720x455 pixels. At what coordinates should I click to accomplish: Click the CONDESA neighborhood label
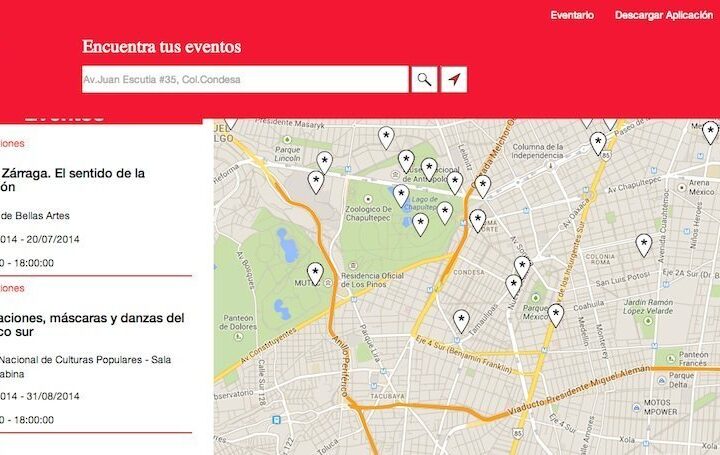[x=468, y=272]
